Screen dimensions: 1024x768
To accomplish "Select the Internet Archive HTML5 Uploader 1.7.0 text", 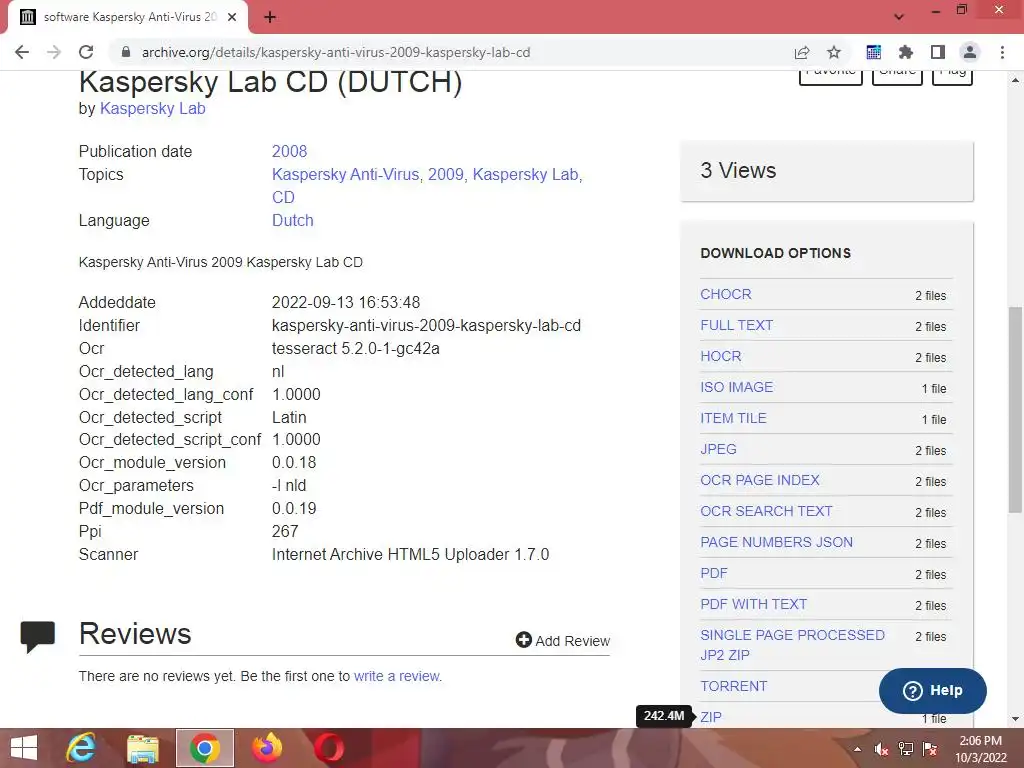I will [410, 554].
